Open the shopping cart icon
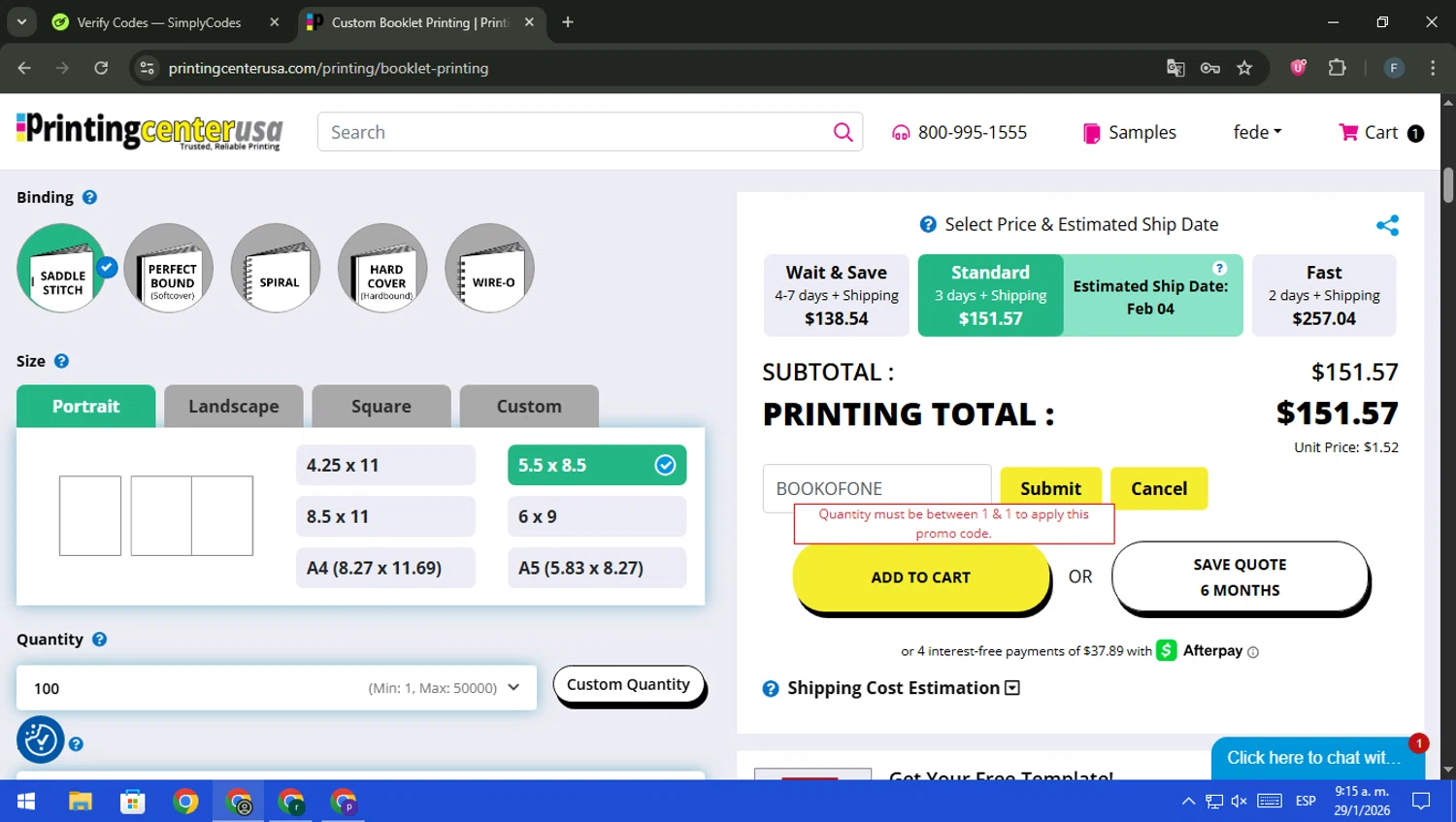This screenshot has height=822, width=1456. coord(1348,132)
